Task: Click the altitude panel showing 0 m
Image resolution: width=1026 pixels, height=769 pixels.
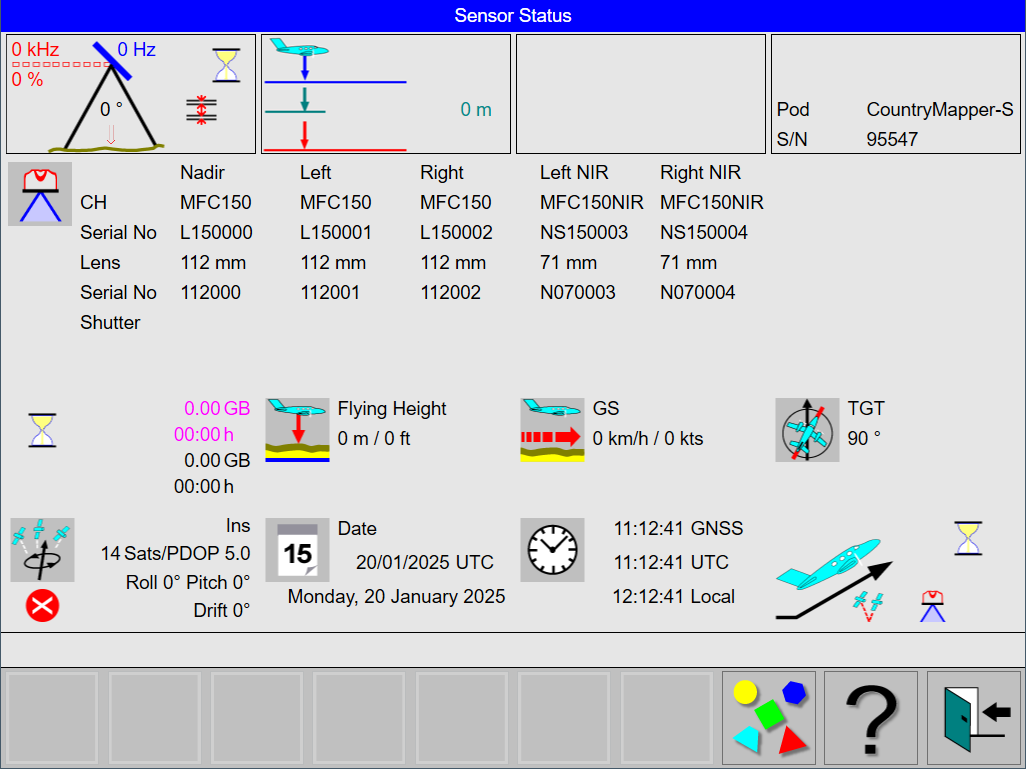Action: (x=384, y=93)
